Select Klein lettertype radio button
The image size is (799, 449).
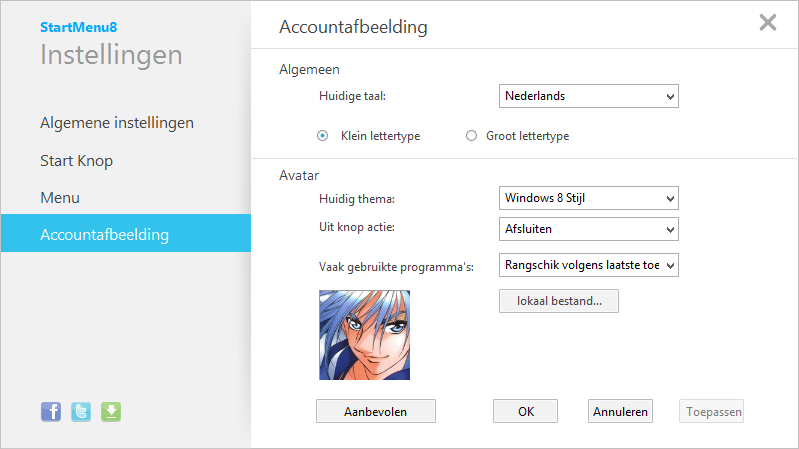pos(323,136)
